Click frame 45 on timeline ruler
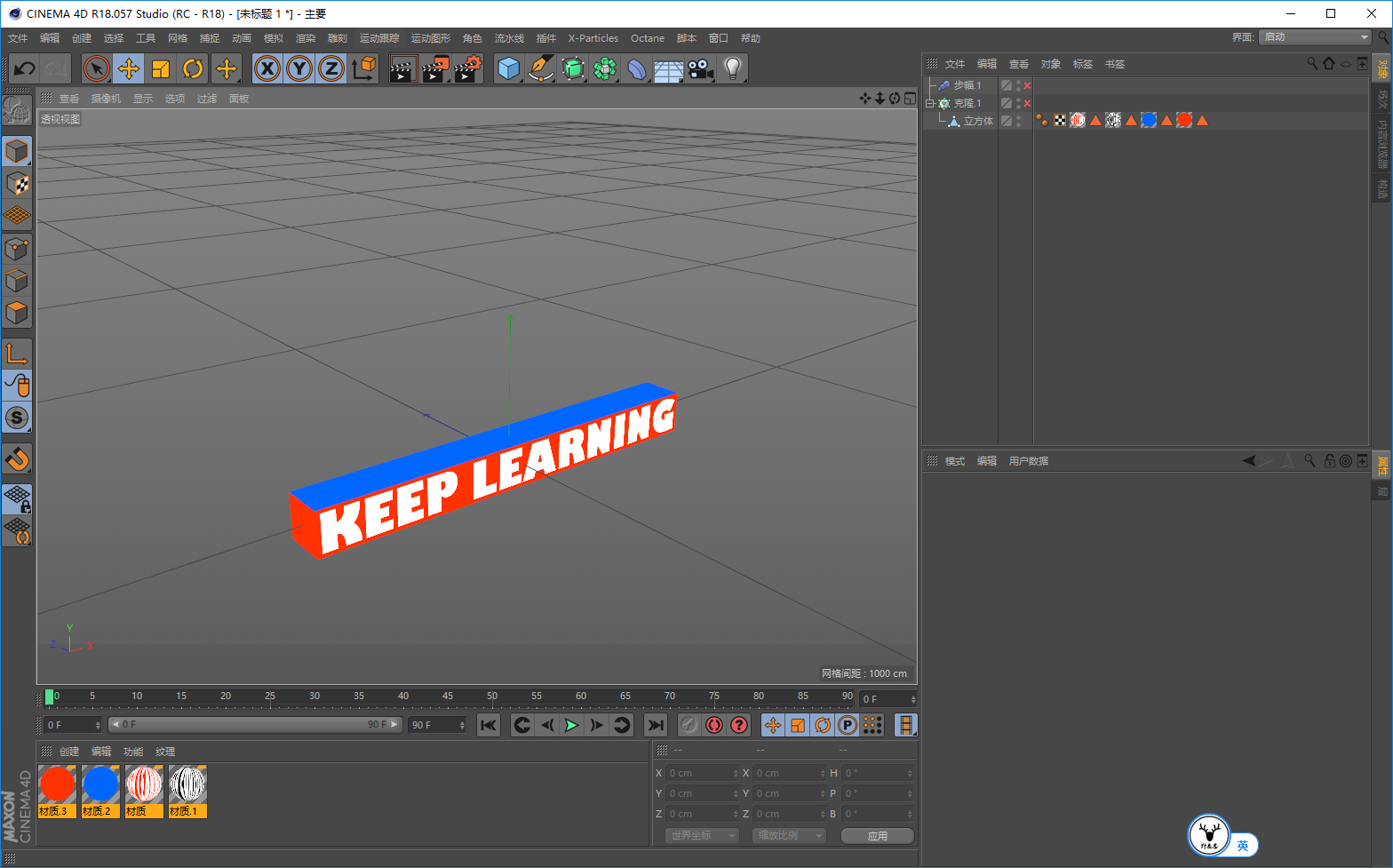This screenshot has height=868, width=1393. tap(448, 697)
